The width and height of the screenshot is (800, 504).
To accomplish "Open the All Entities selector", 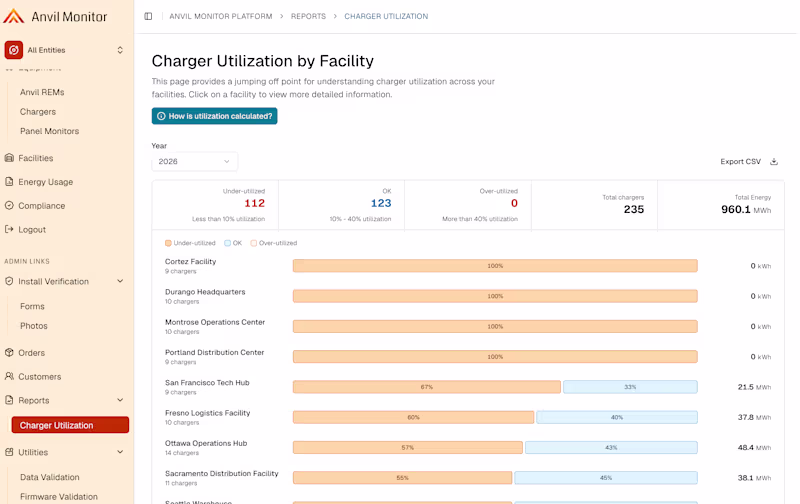I will click(x=64, y=50).
